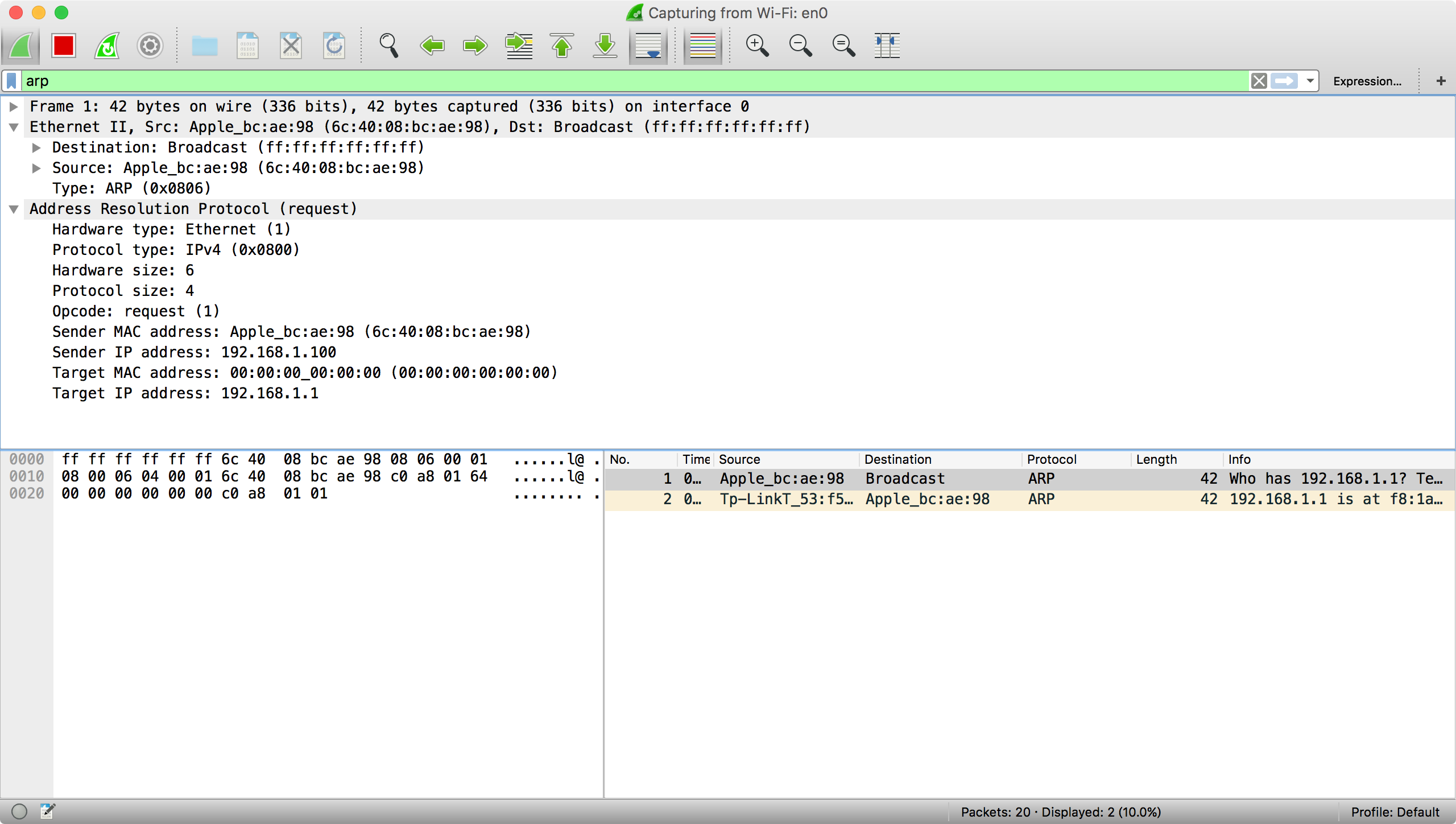
Task: Restart the current capture
Action: click(x=107, y=46)
